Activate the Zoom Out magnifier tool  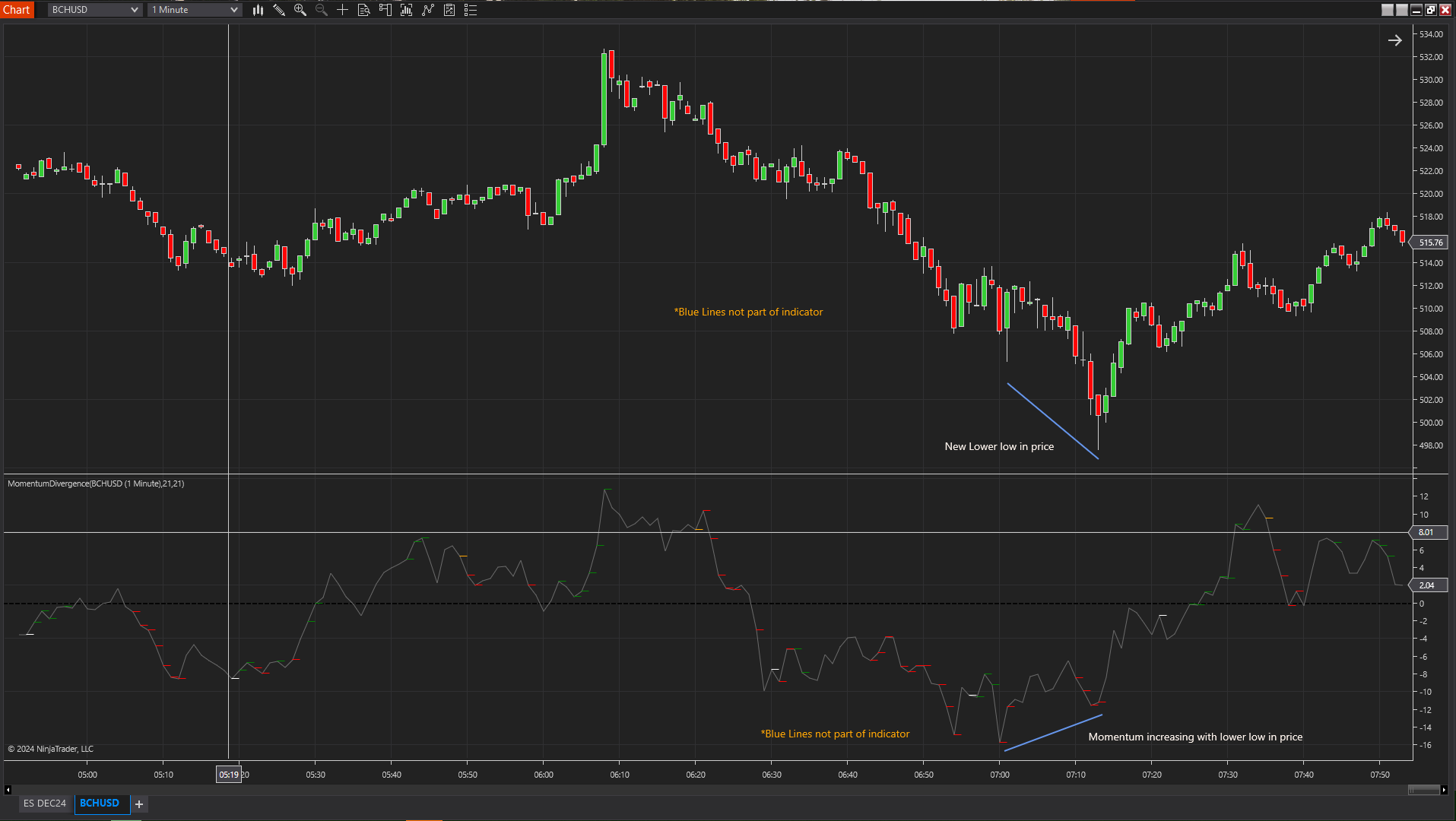pyautogui.click(x=322, y=10)
